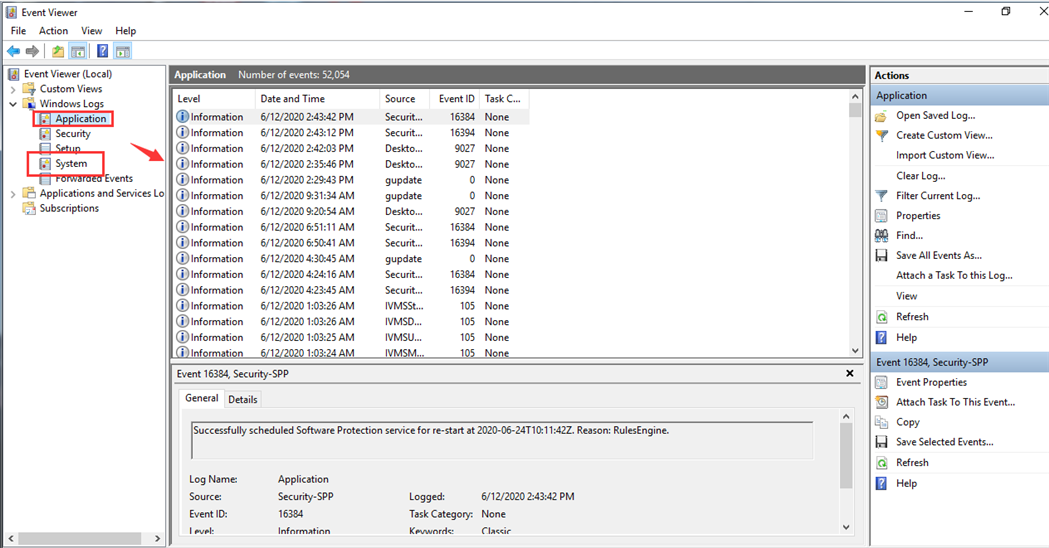The image size is (1049, 548).
Task: Collapse the Application actions section header
Action: click(960, 95)
